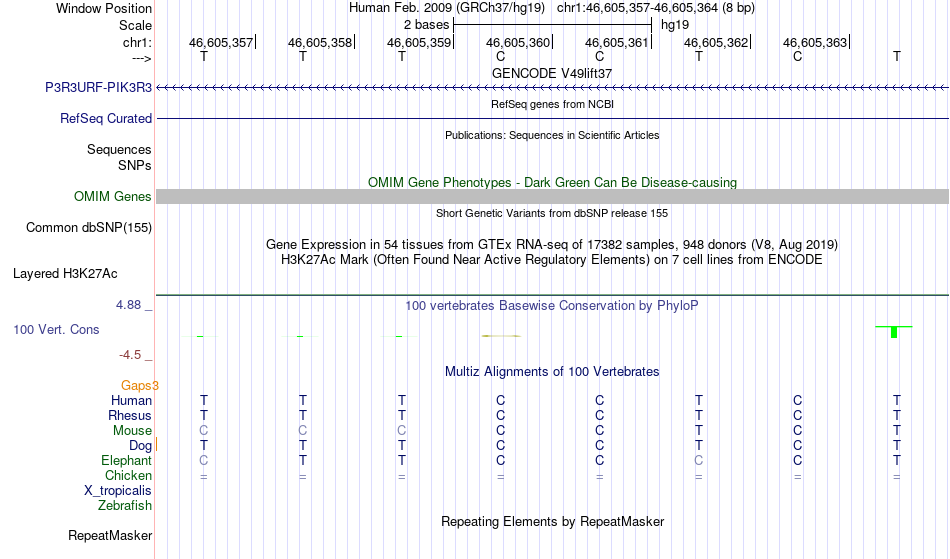950x559 pixels.
Task: Click the Short Genetic Variants dbSNP title
Action: click(552, 213)
